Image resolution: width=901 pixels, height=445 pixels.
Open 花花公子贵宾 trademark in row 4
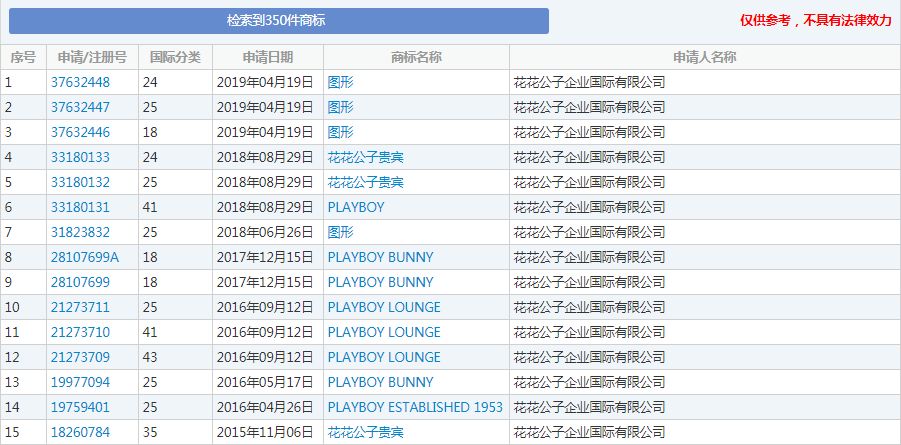pyautogui.click(x=365, y=158)
